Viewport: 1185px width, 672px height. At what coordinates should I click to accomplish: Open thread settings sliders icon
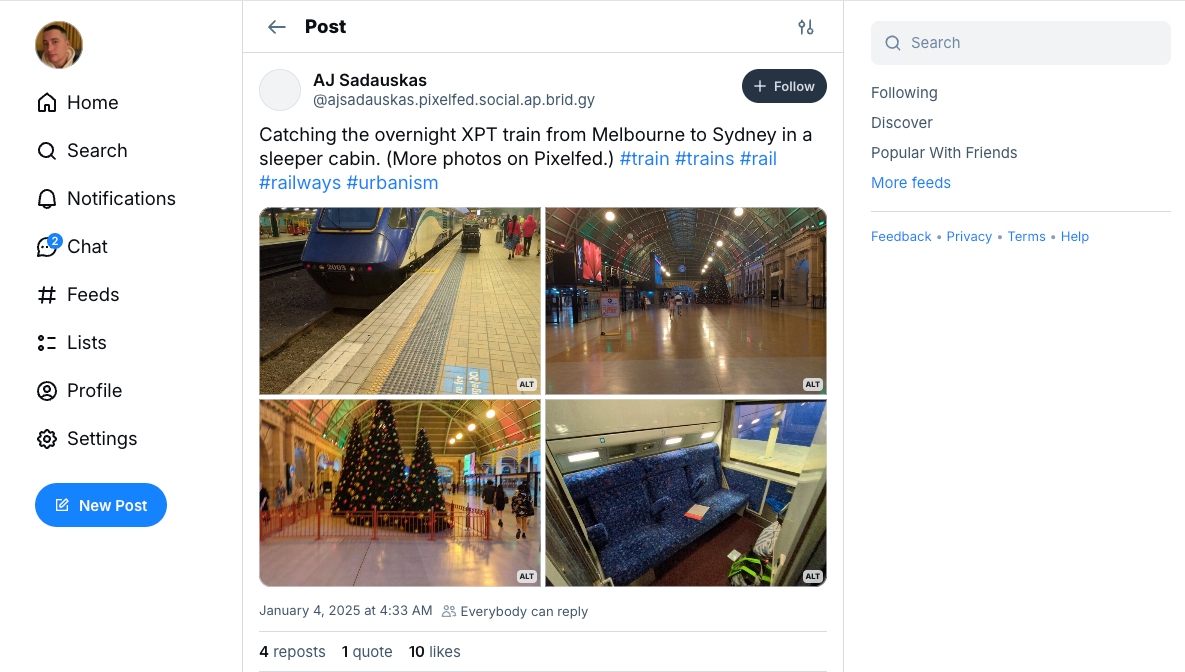click(x=806, y=27)
